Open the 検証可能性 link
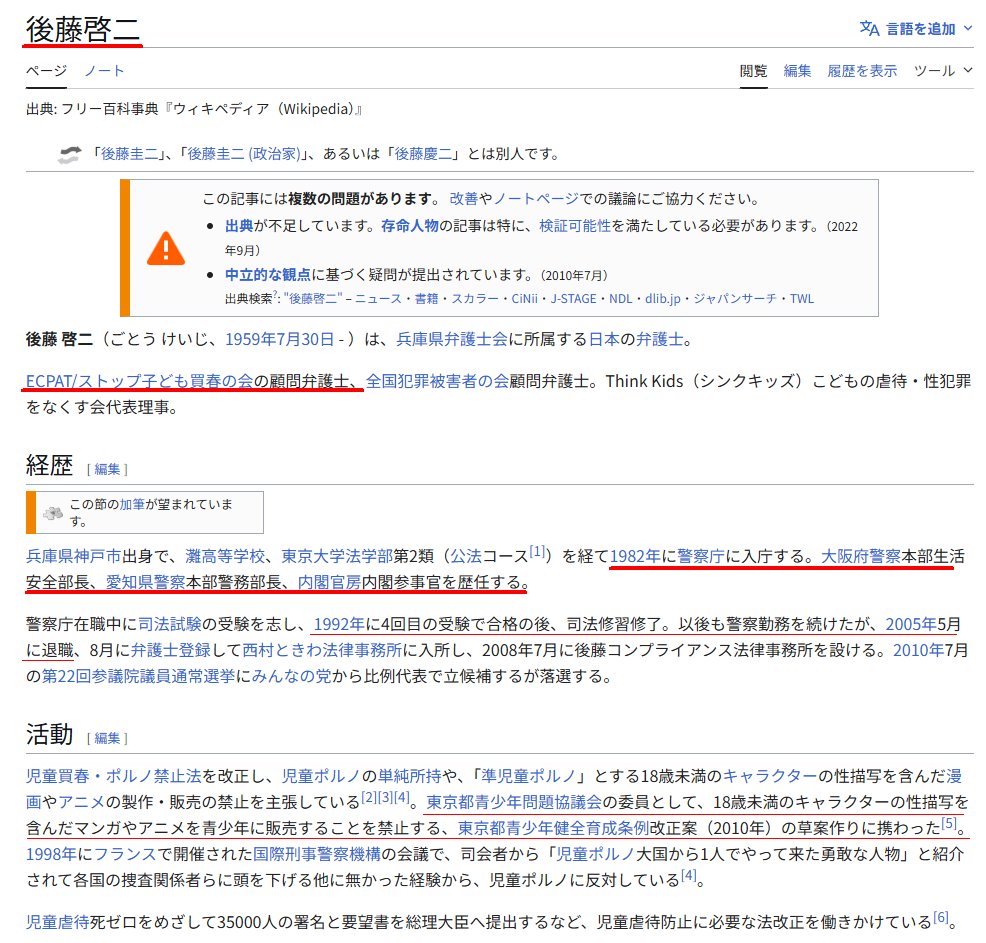The width and height of the screenshot is (986, 943). (575, 226)
